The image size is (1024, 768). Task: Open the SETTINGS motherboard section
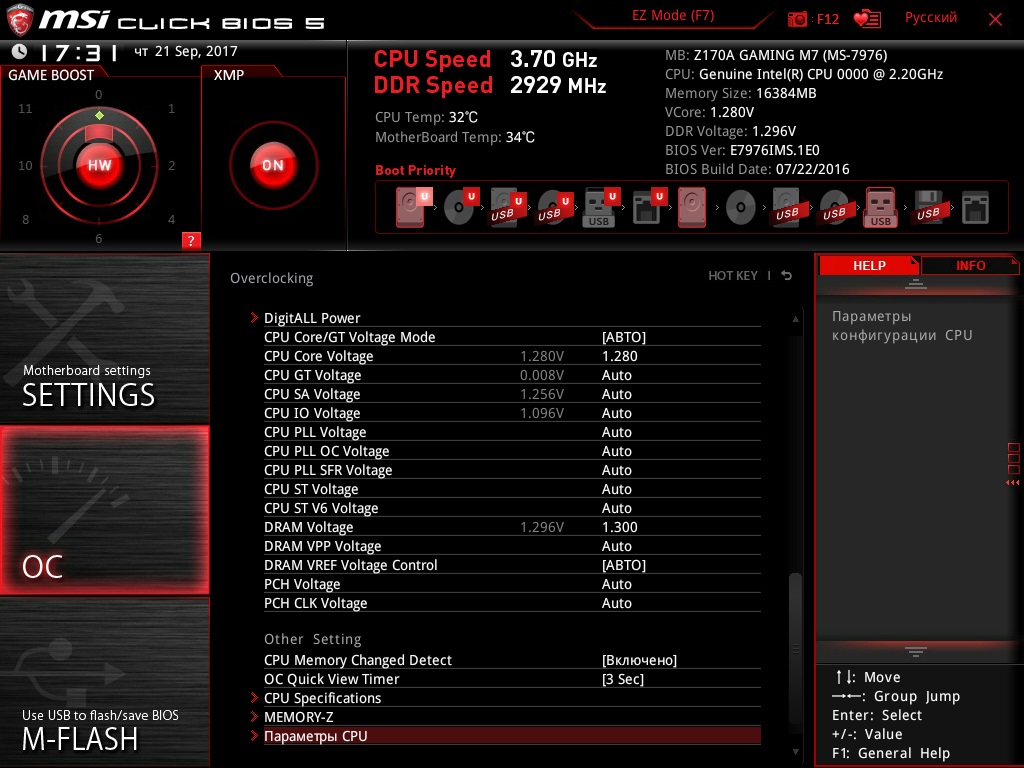pyautogui.click(x=104, y=339)
